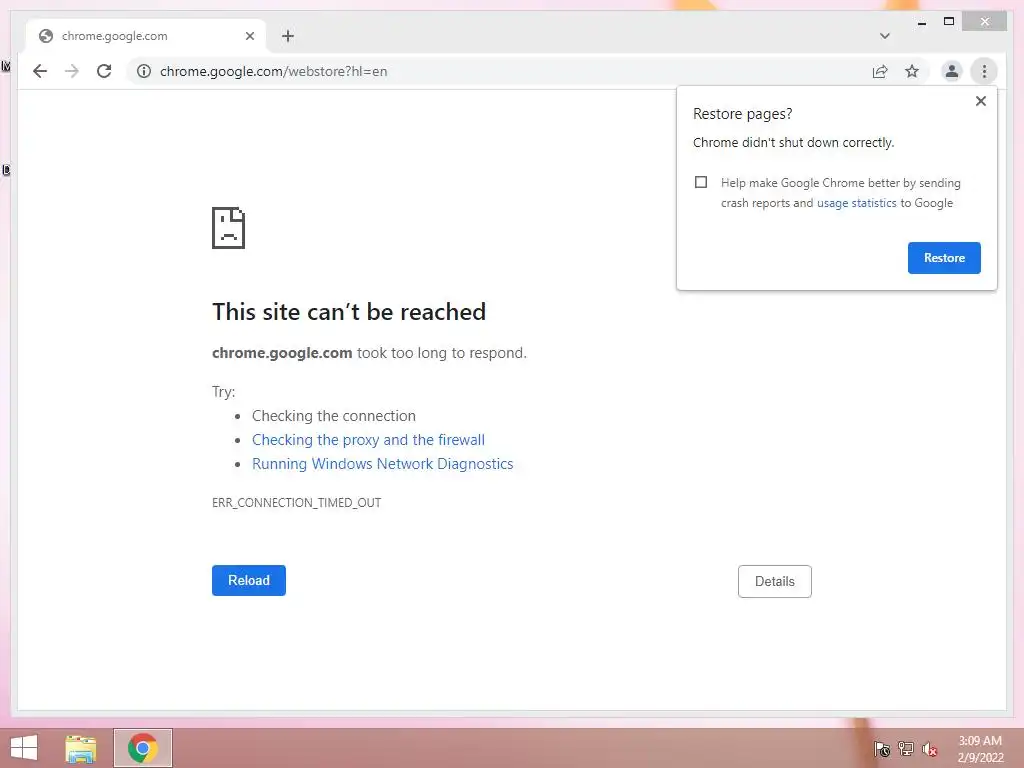Maximize the Chrome window
The height and width of the screenshot is (768, 1024).
click(949, 22)
